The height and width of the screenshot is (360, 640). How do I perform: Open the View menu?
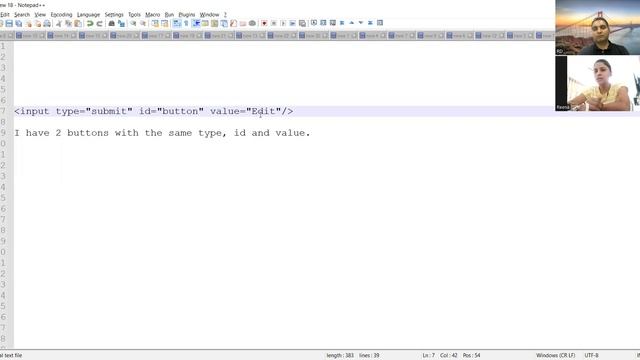click(40, 14)
